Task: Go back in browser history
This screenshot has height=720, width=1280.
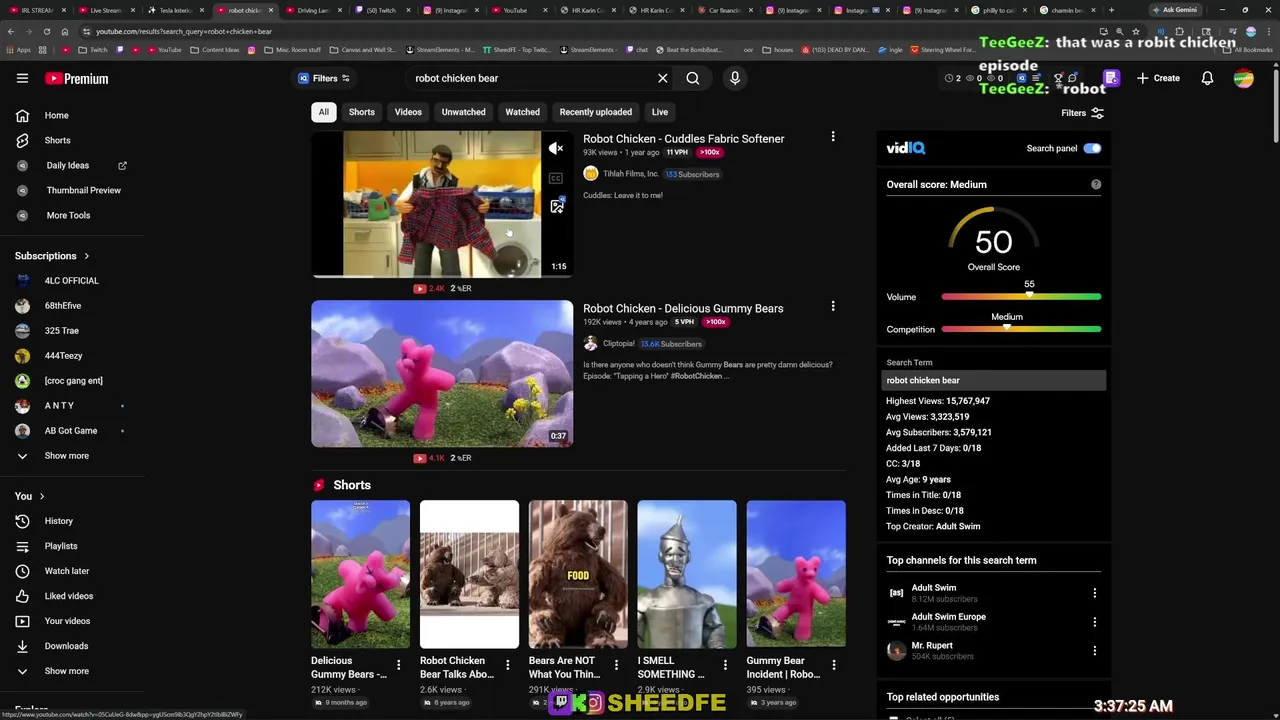Action: pyautogui.click(x=11, y=31)
